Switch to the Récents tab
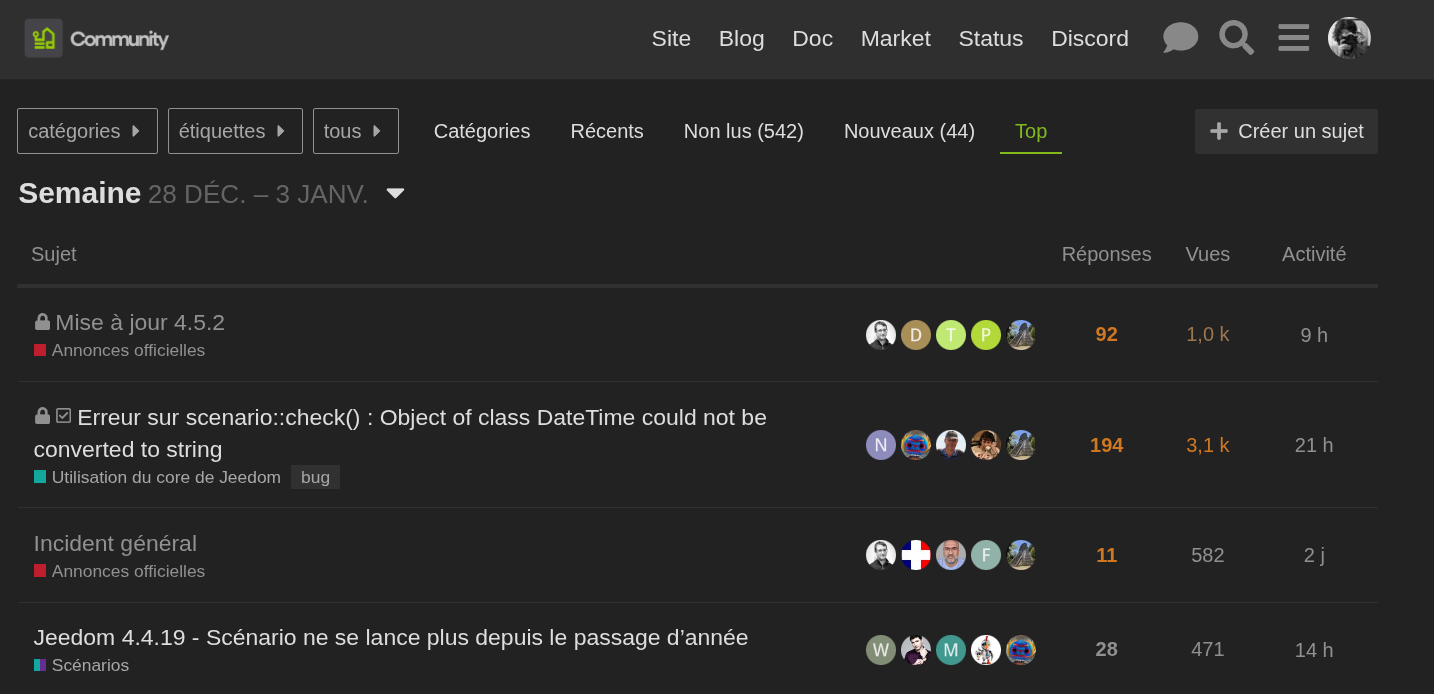 click(x=606, y=131)
